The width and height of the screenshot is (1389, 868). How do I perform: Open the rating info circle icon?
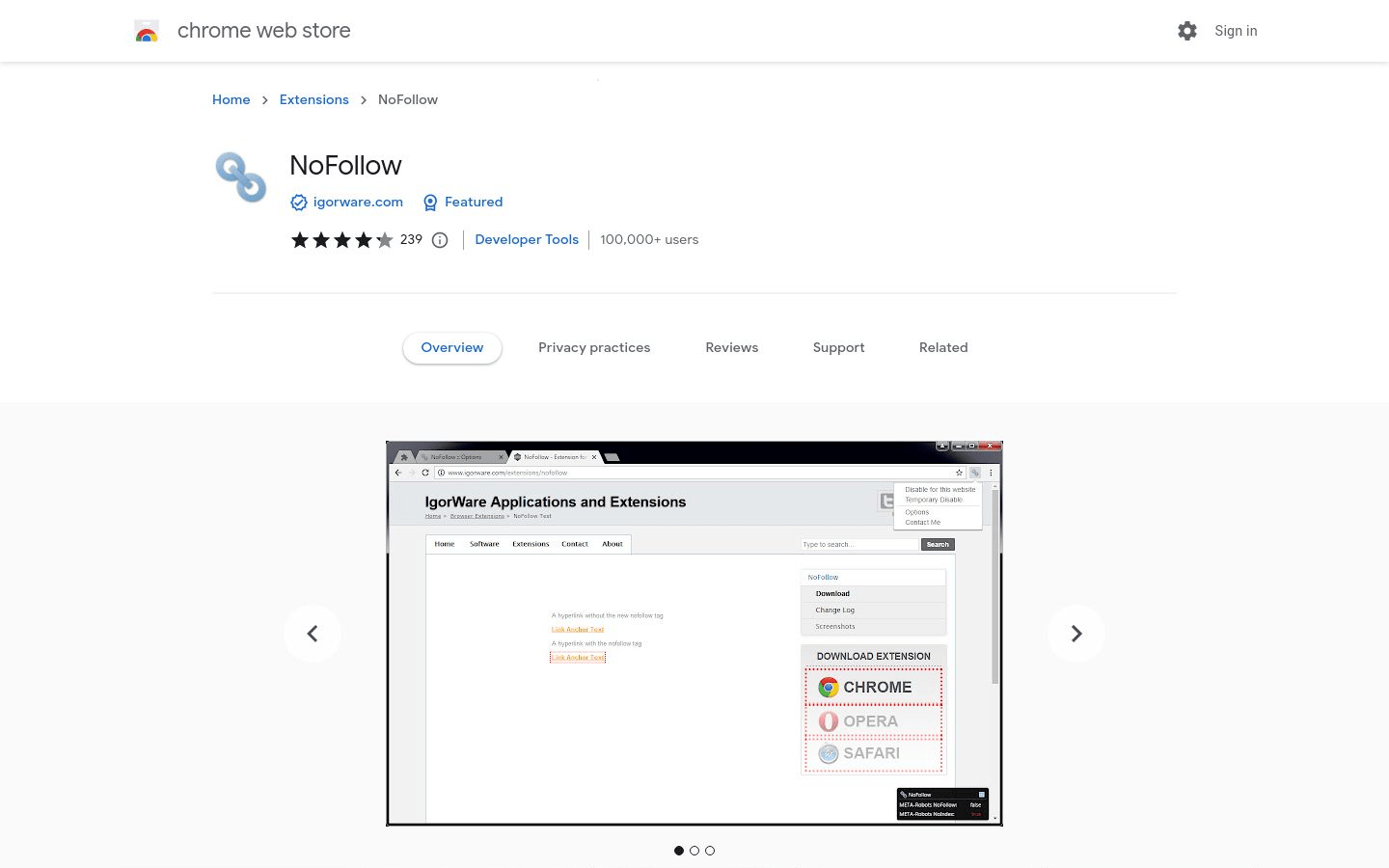pyautogui.click(x=440, y=240)
